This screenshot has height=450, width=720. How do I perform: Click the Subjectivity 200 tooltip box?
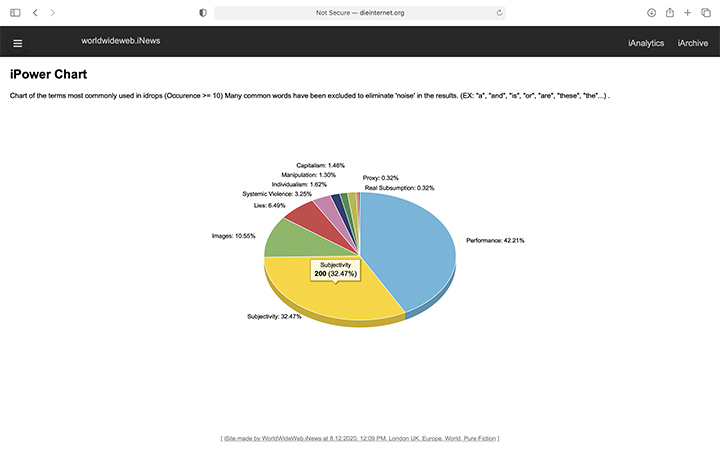click(336, 270)
